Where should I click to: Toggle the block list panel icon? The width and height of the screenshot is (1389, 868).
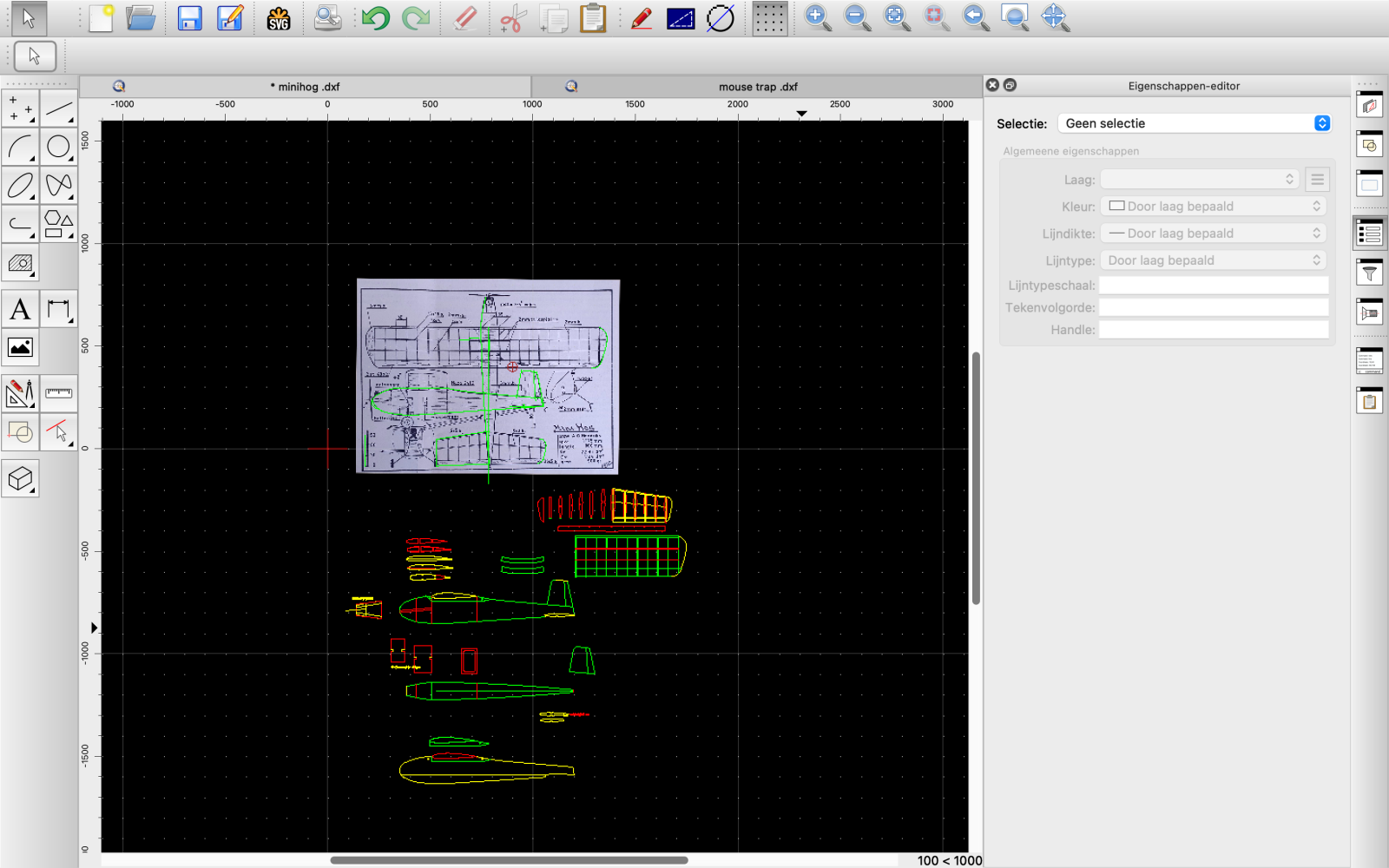tap(1369, 144)
